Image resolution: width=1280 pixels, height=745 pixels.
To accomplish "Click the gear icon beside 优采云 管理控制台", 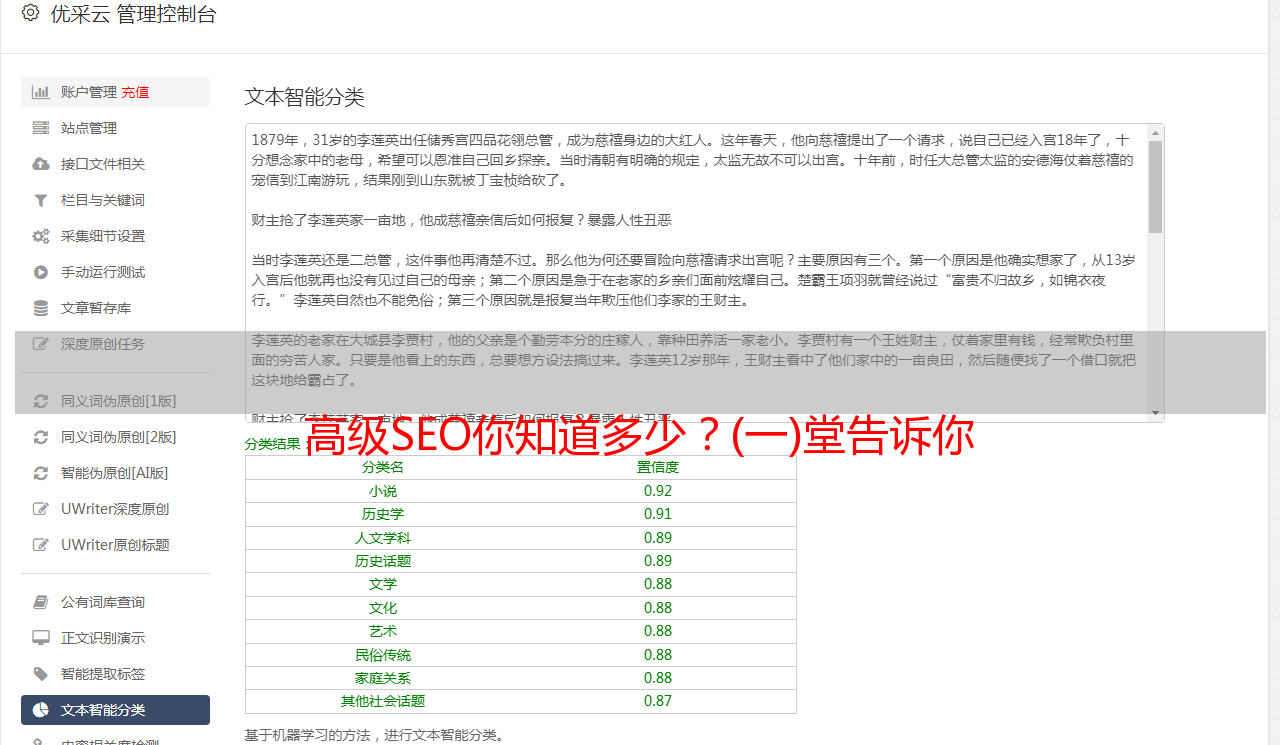I will [x=30, y=13].
